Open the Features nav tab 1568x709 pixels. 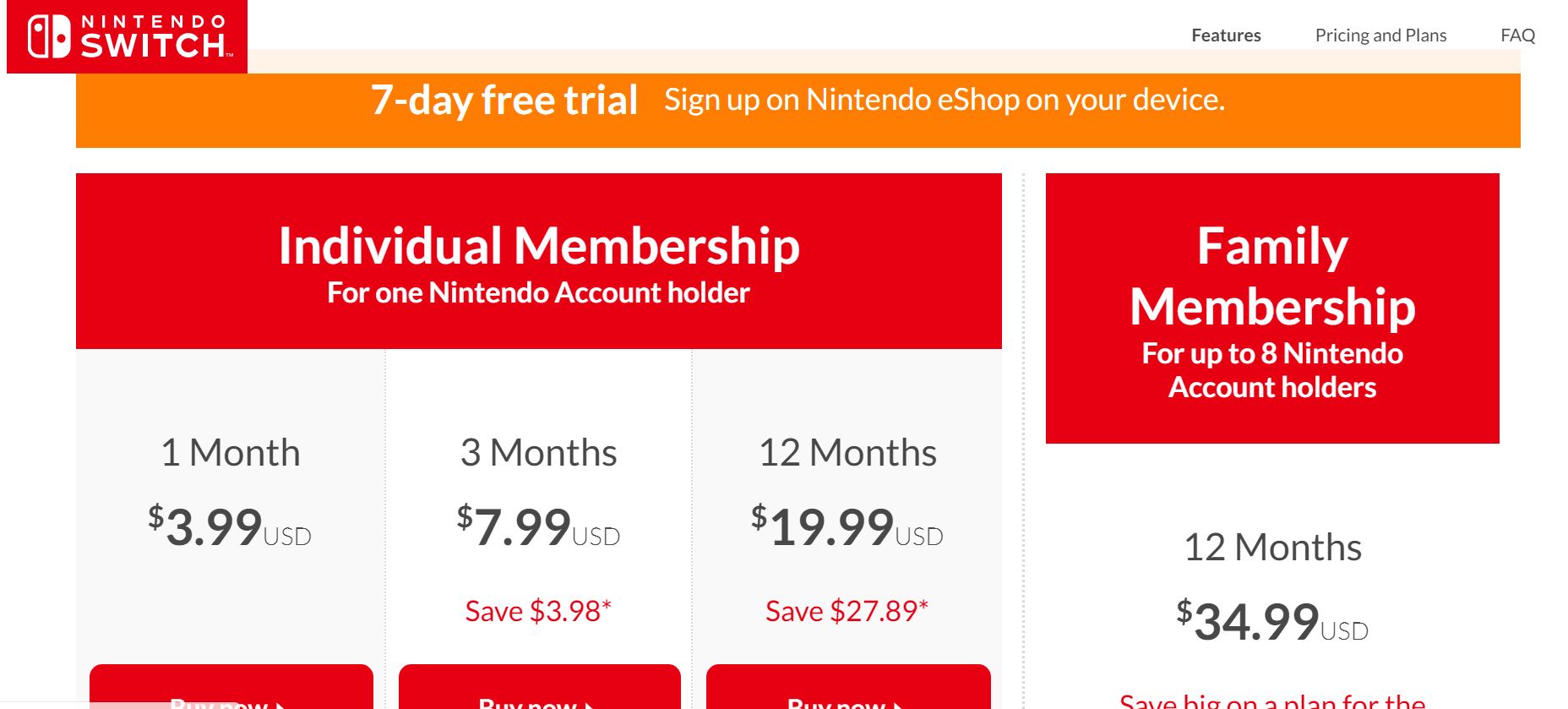(x=1226, y=35)
